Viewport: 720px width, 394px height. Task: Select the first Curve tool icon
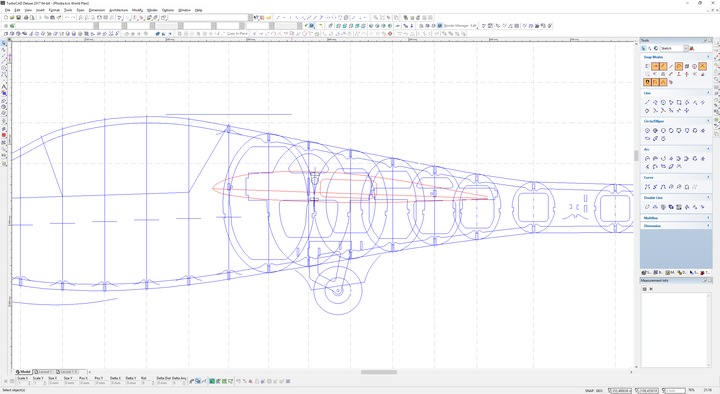(647, 186)
